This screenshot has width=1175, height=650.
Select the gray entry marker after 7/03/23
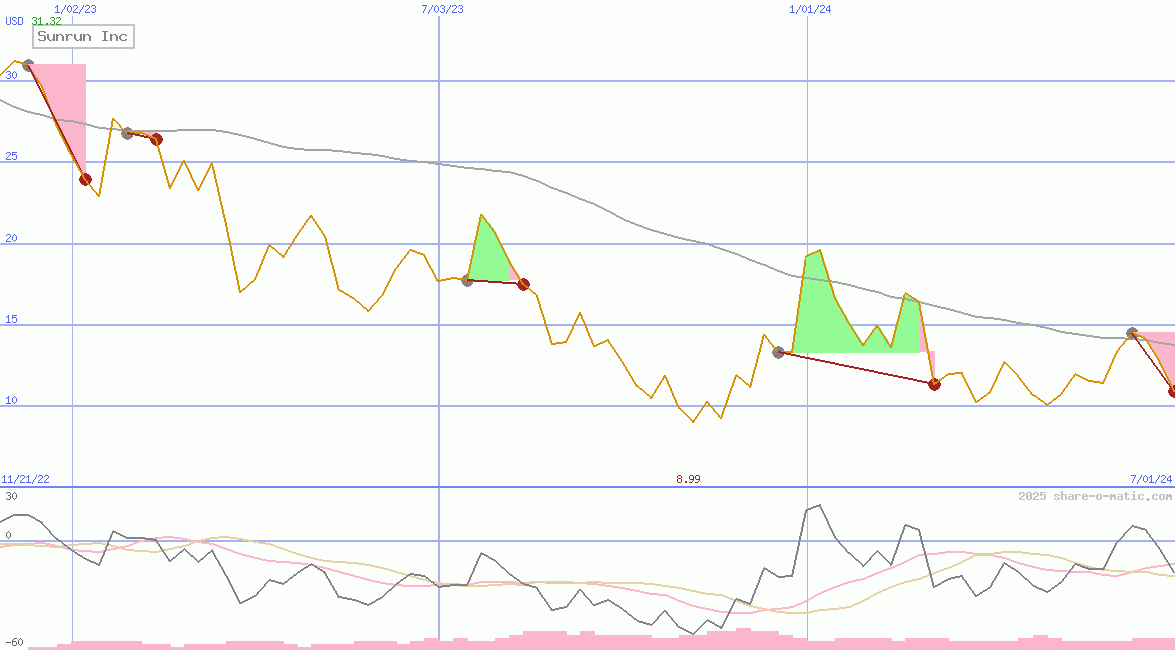(x=467, y=280)
